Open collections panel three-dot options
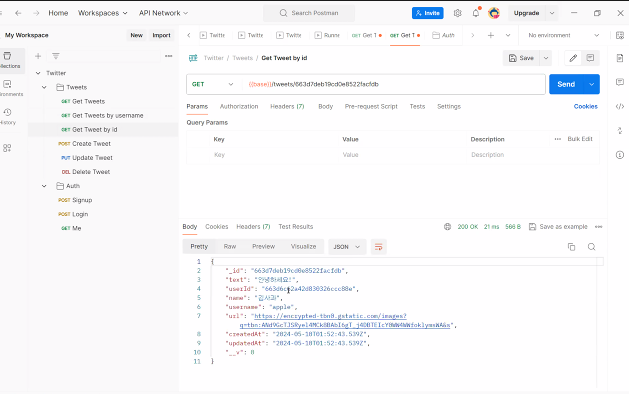The width and height of the screenshot is (629, 394). (168, 56)
